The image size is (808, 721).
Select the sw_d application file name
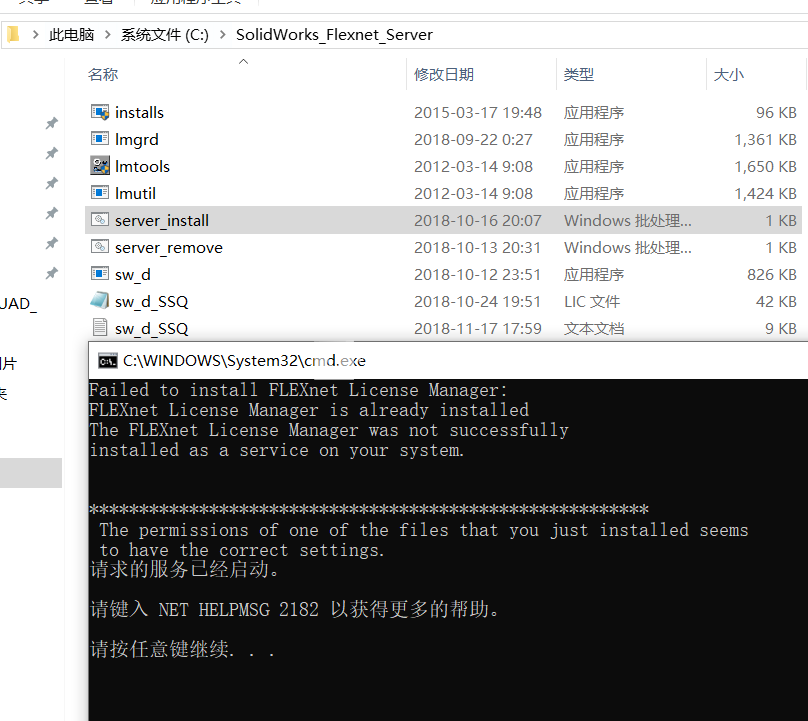tap(133, 275)
